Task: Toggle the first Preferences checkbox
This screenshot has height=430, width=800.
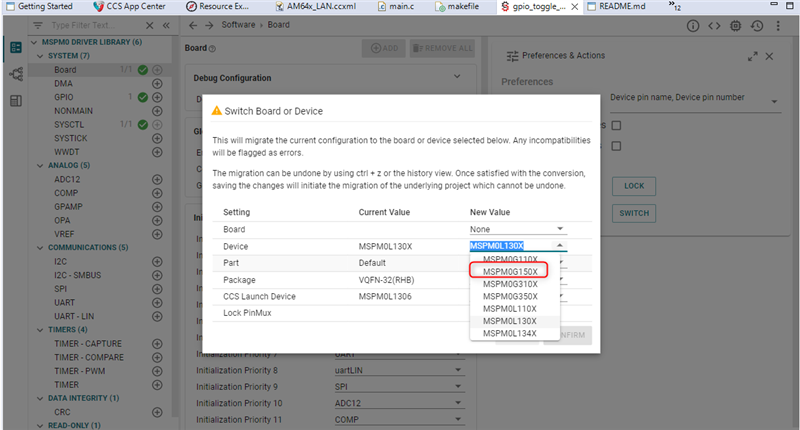Action: point(617,125)
